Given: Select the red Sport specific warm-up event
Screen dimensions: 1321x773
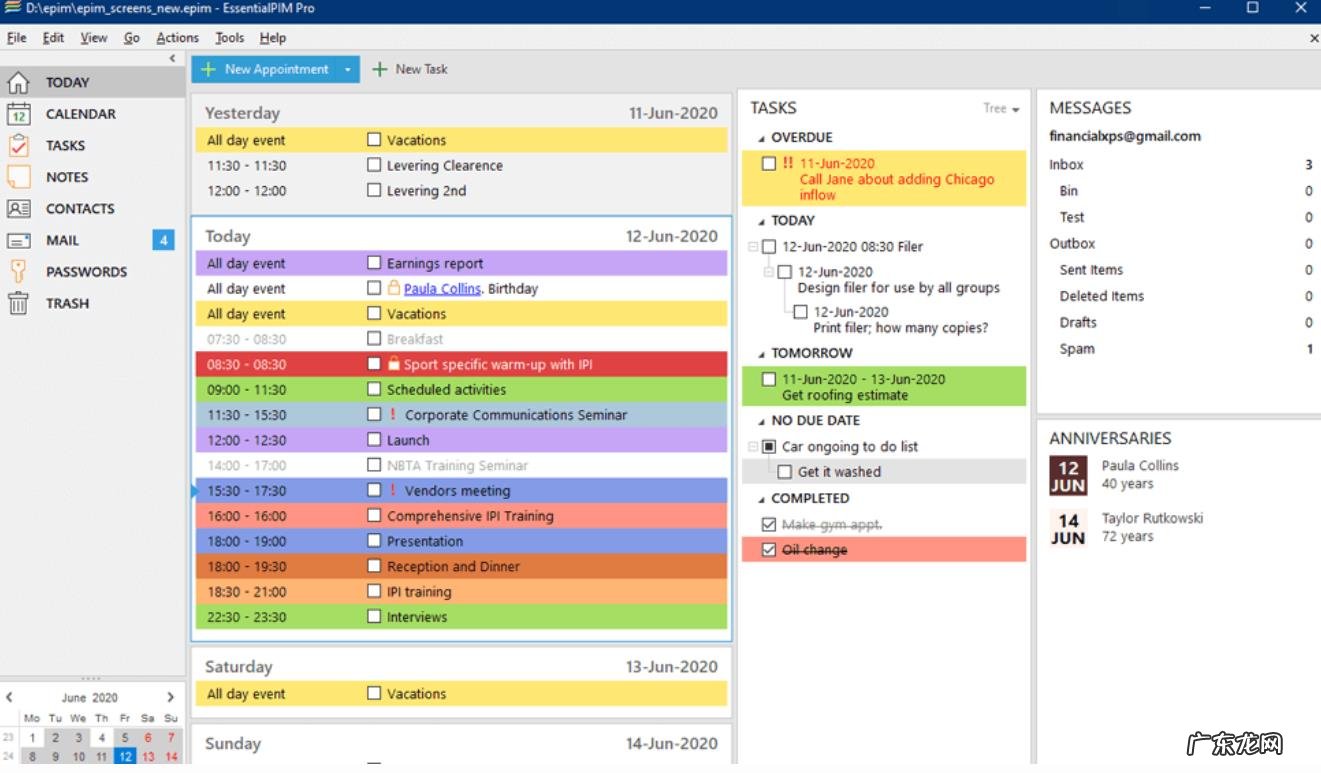Looking at the screenshot, I should coord(497,365).
